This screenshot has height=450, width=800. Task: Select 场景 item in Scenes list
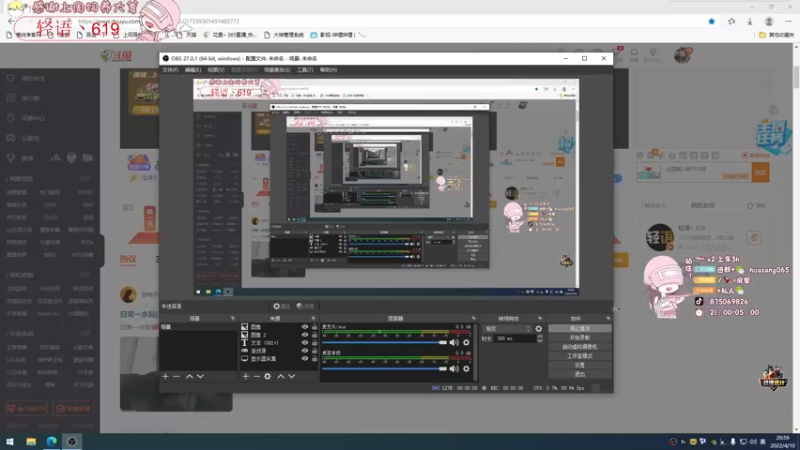(x=198, y=327)
